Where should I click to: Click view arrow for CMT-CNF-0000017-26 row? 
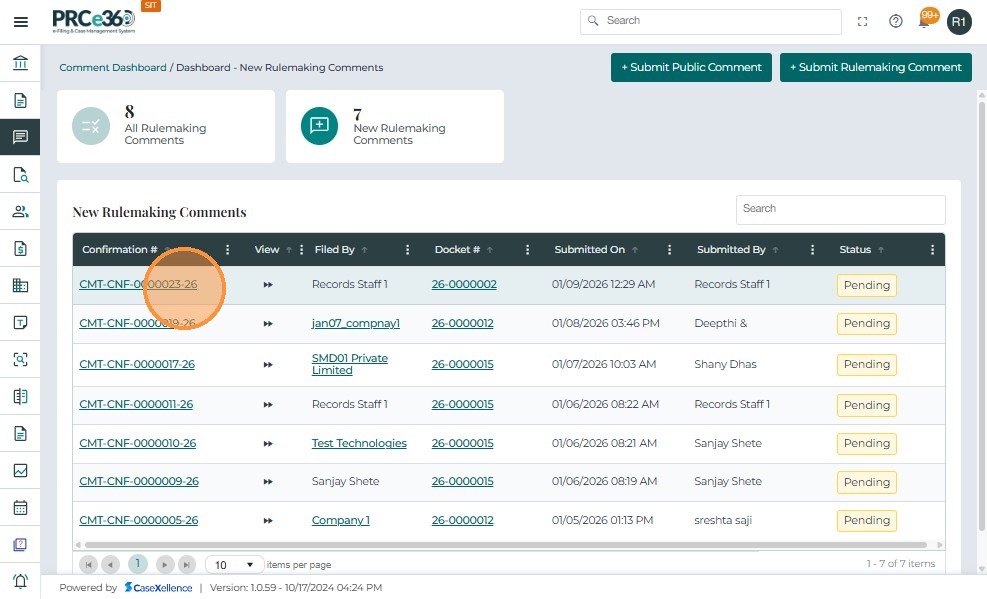click(268, 365)
